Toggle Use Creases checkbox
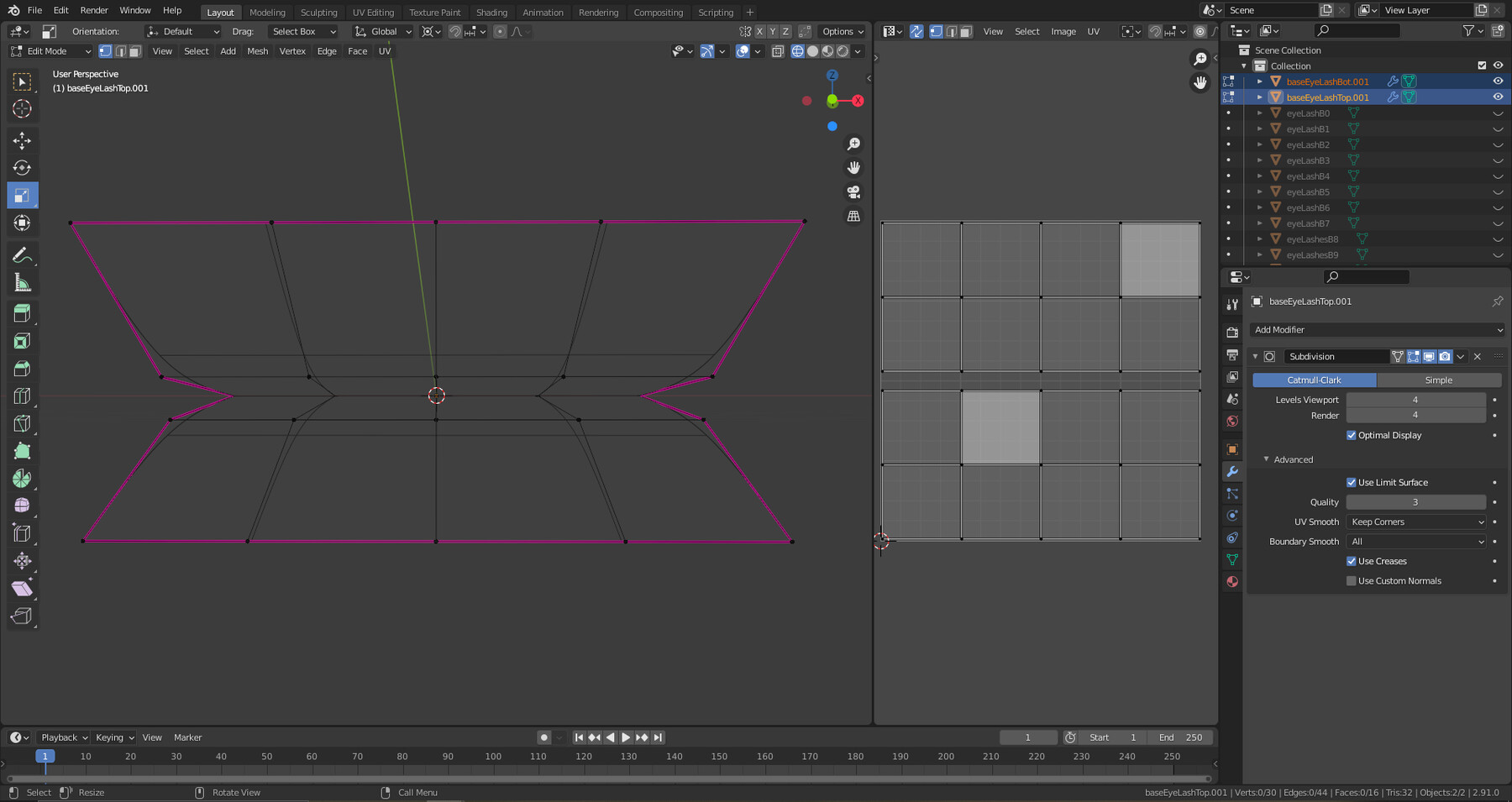 1351,561
